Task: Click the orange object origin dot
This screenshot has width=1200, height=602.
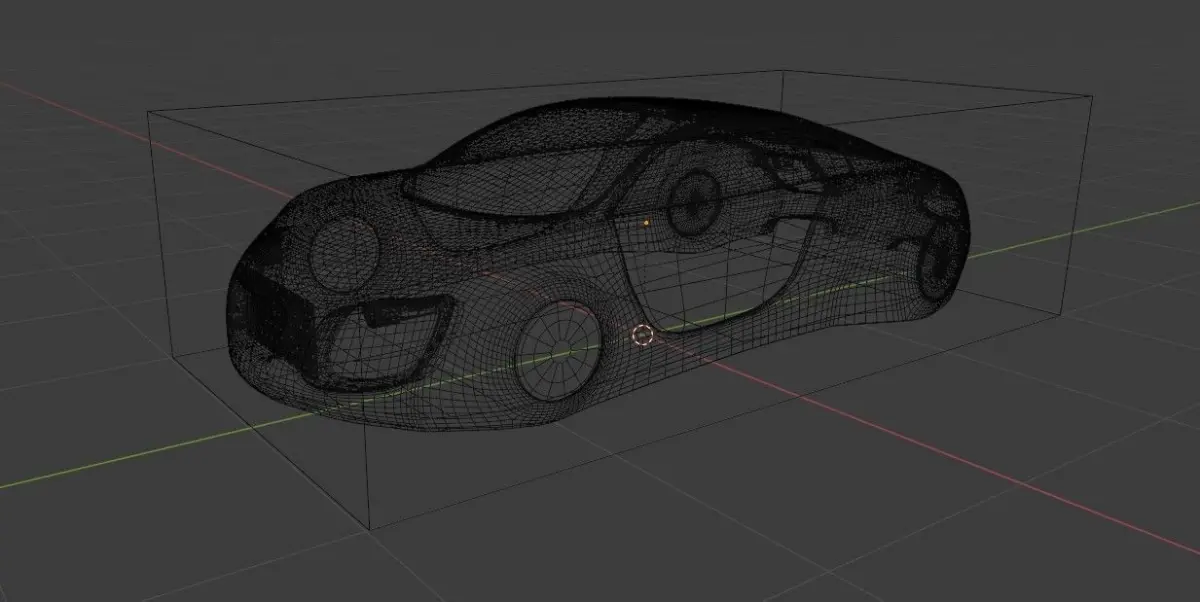Action: point(646,222)
